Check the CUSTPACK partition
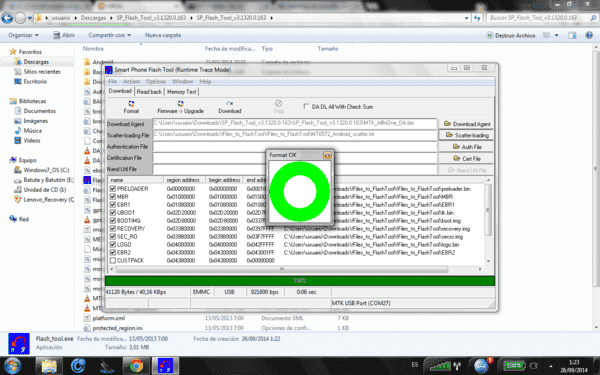600x375 pixels. point(113,261)
